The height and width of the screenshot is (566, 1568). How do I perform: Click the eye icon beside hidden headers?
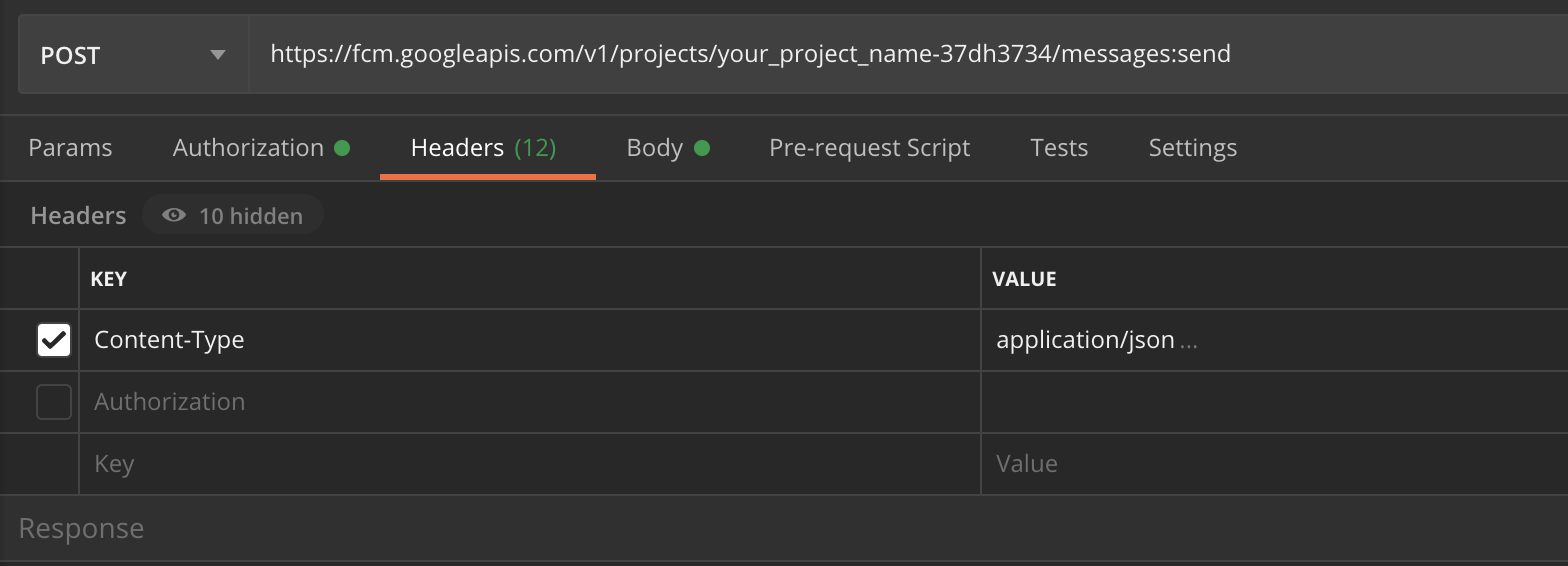click(x=174, y=216)
